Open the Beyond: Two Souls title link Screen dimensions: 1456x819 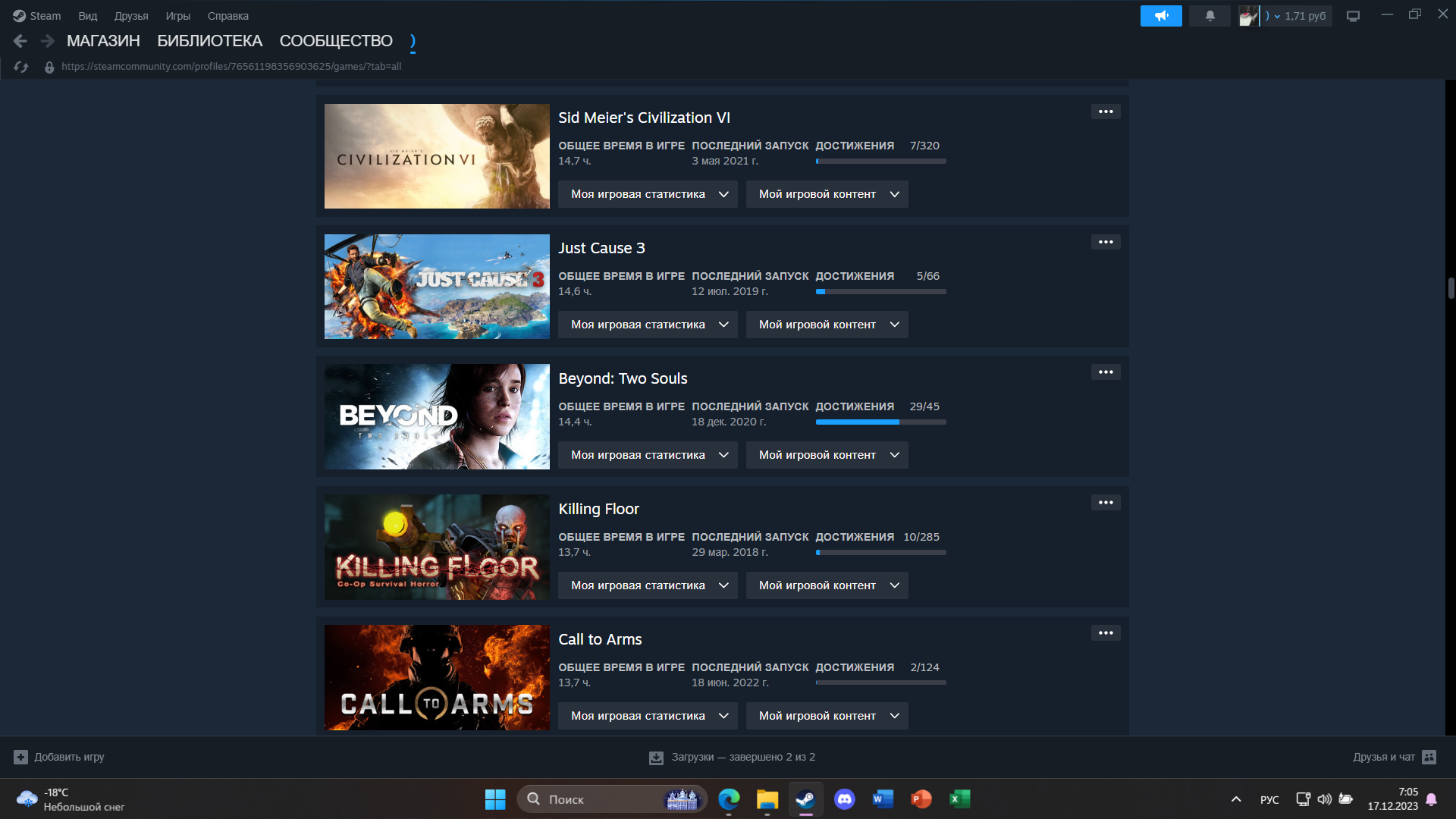[x=623, y=378]
